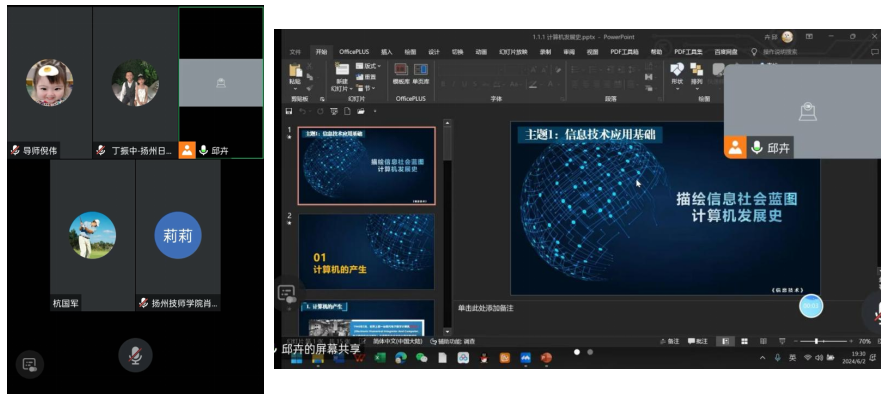The width and height of the screenshot is (883, 402).
Task: Click the Comments speech bubble icon in ribbon corner
Action: tap(875, 52)
